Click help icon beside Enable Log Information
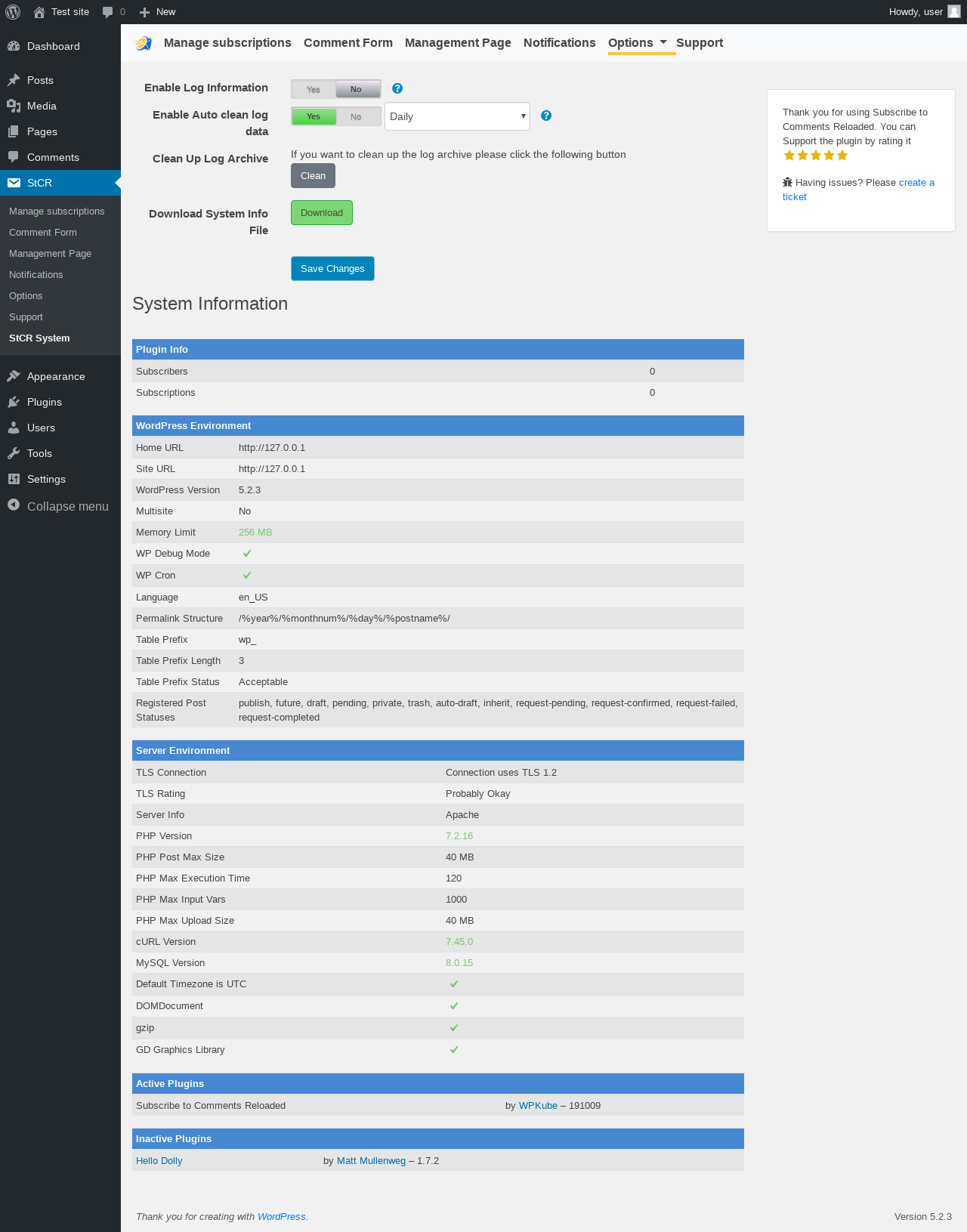The width and height of the screenshot is (967, 1232). click(x=397, y=88)
